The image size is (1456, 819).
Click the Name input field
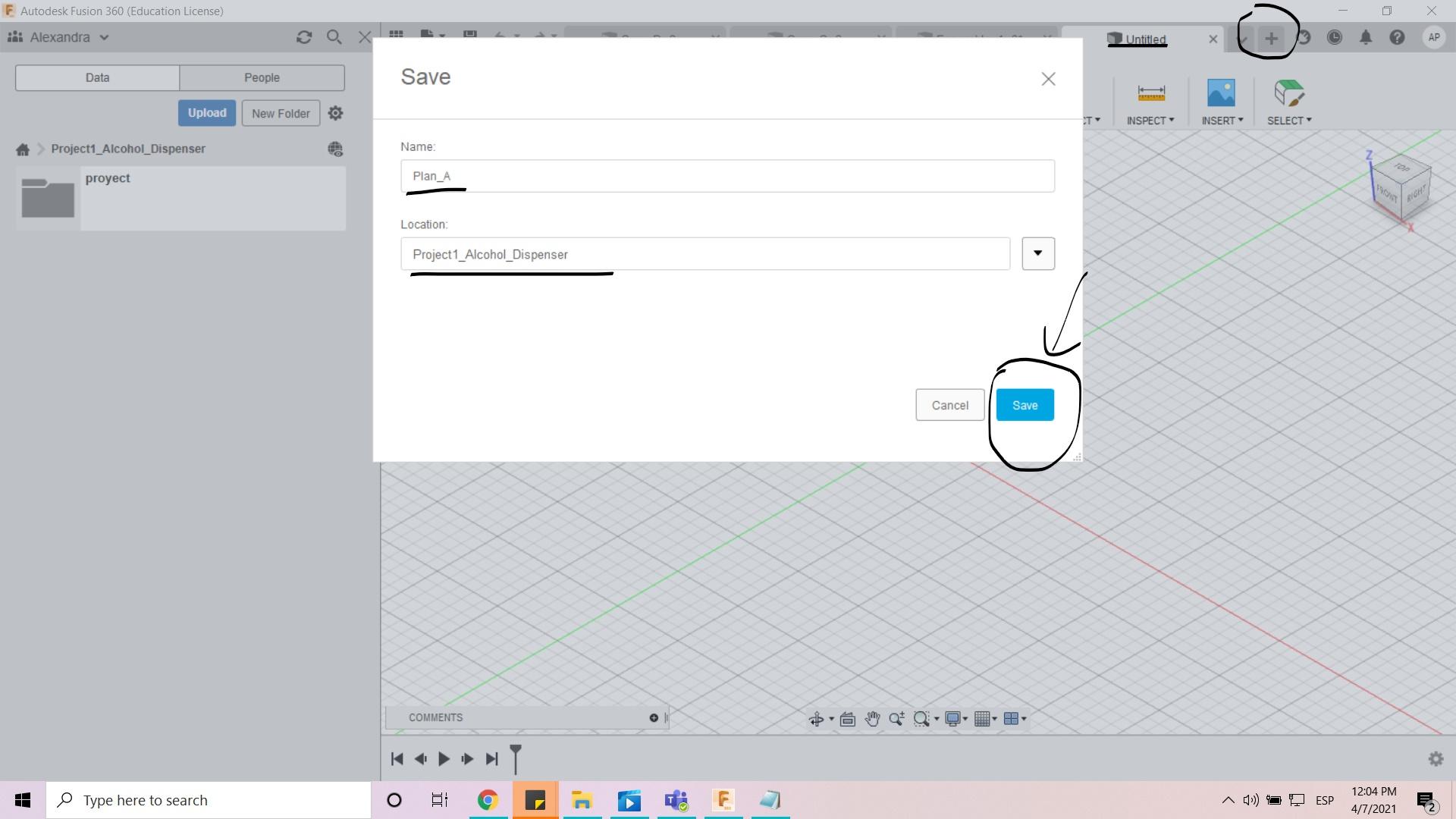click(x=726, y=176)
